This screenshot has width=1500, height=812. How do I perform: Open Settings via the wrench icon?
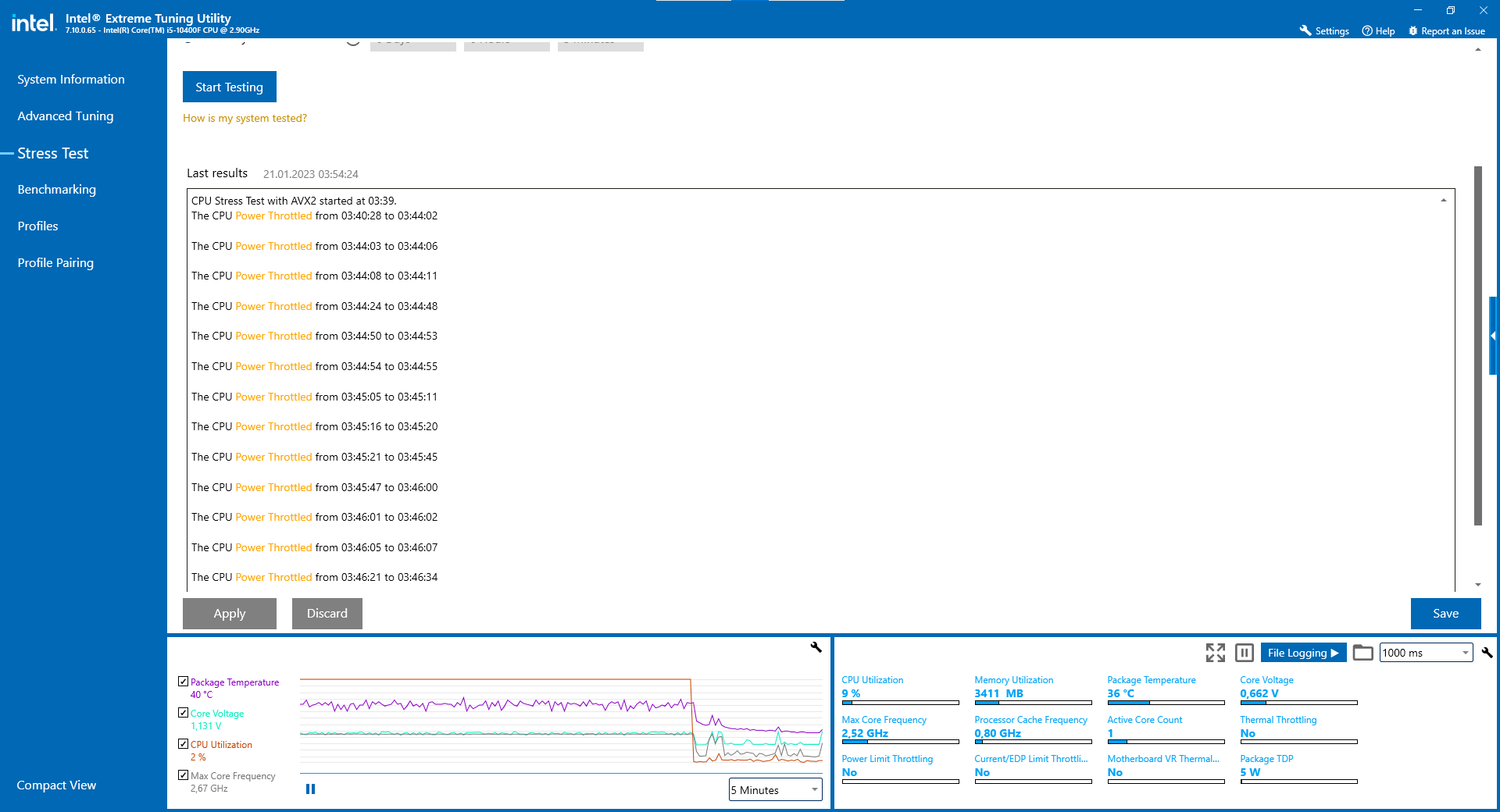click(x=1305, y=30)
